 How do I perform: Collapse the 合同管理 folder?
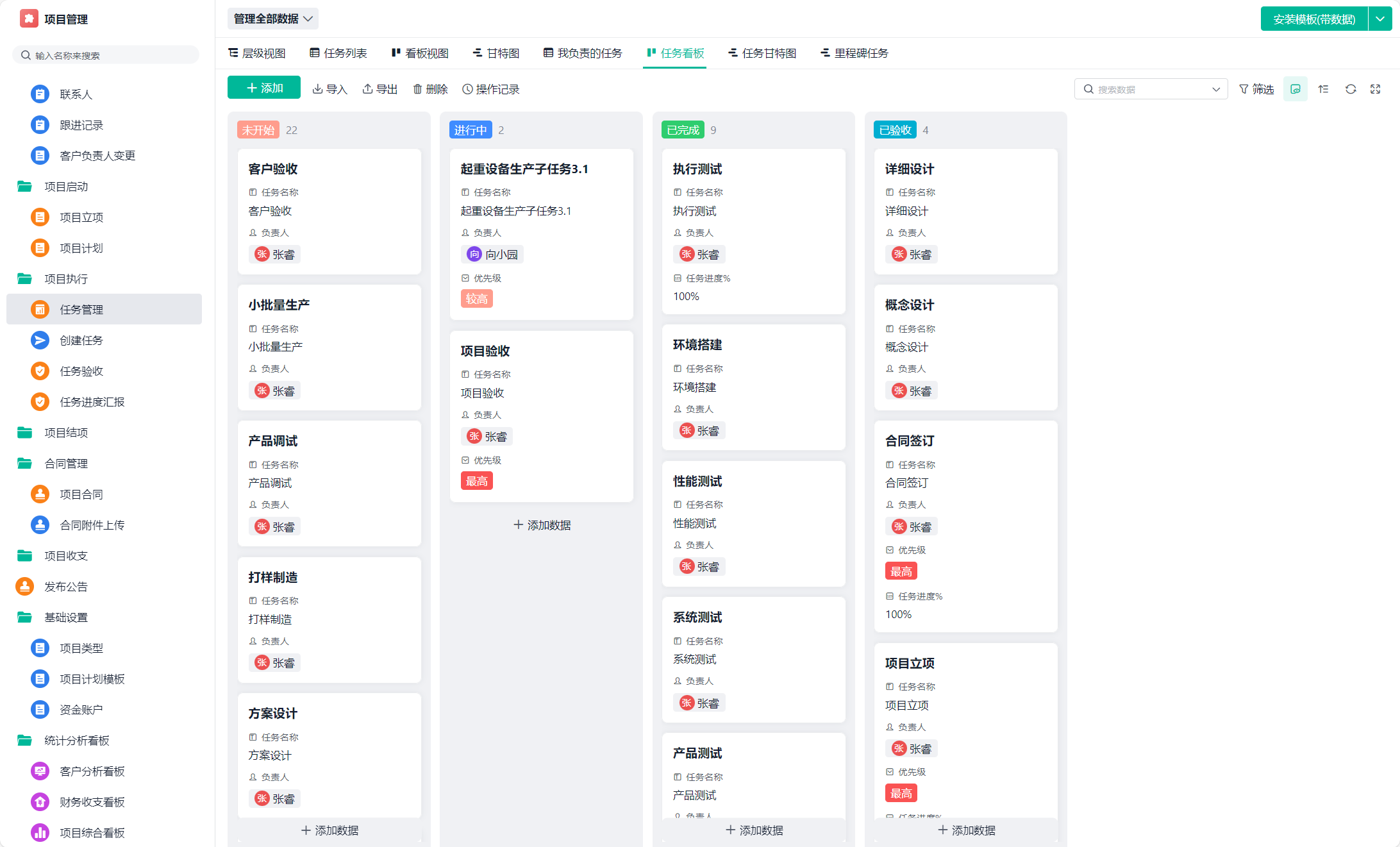click(24, 464)
